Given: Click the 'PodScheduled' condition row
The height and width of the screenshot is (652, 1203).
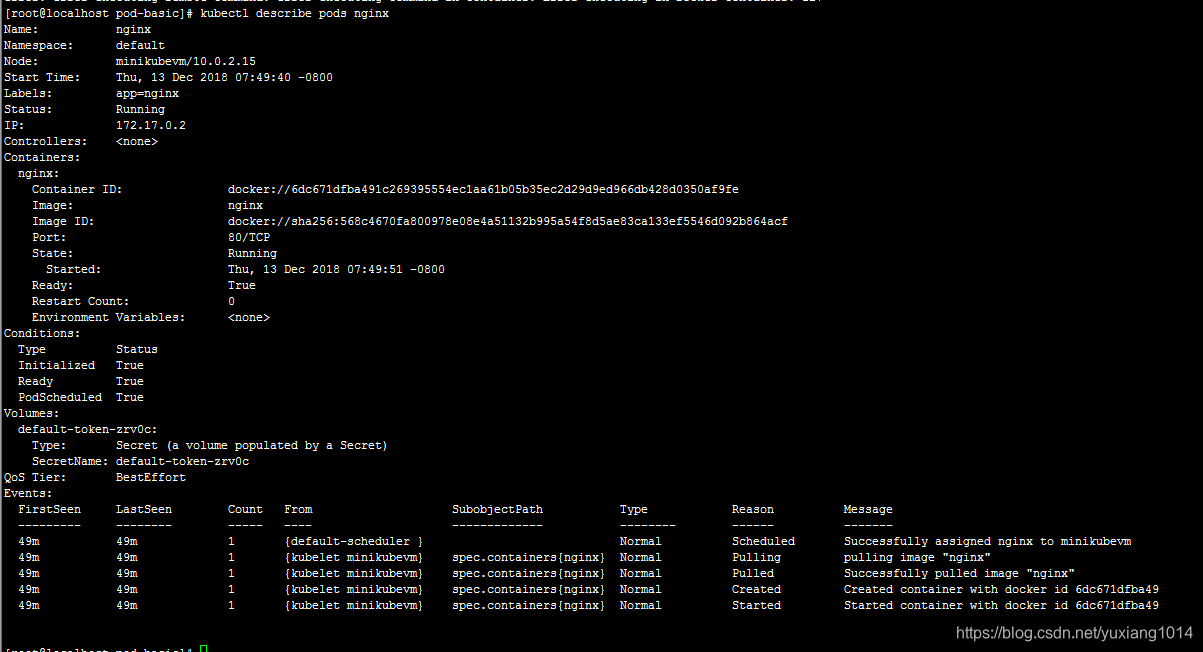Looking at the screenshot, I should [80, 397].
